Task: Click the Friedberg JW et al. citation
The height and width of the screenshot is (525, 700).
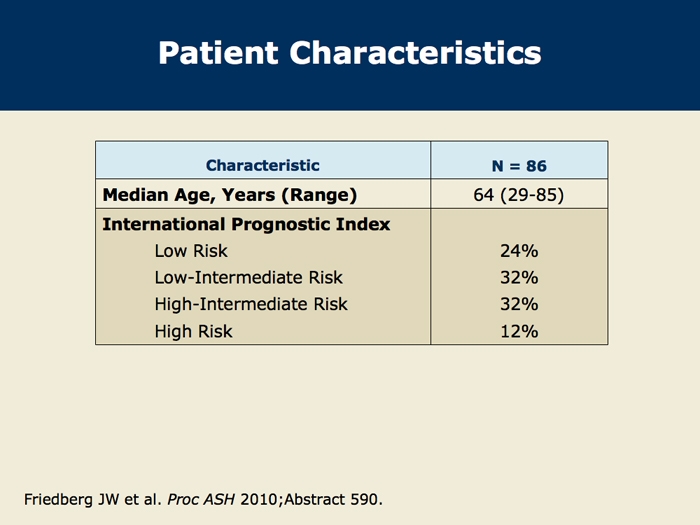Action: pyautogui.click(x=92, y=499)
